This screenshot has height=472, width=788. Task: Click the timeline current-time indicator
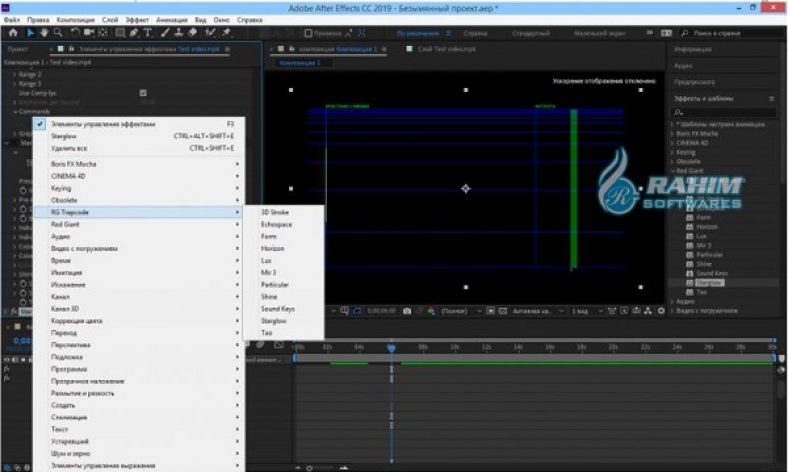391,347
